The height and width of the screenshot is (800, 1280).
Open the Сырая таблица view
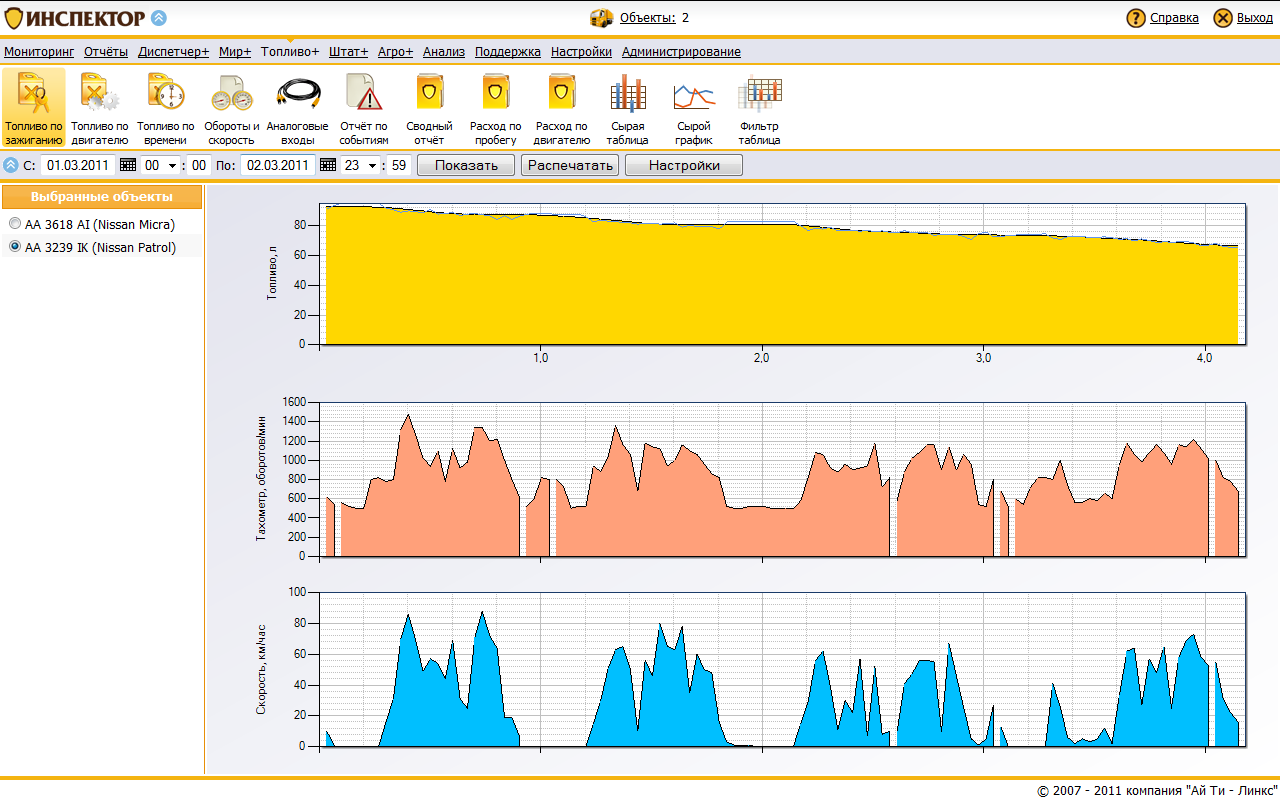(628, 108)
